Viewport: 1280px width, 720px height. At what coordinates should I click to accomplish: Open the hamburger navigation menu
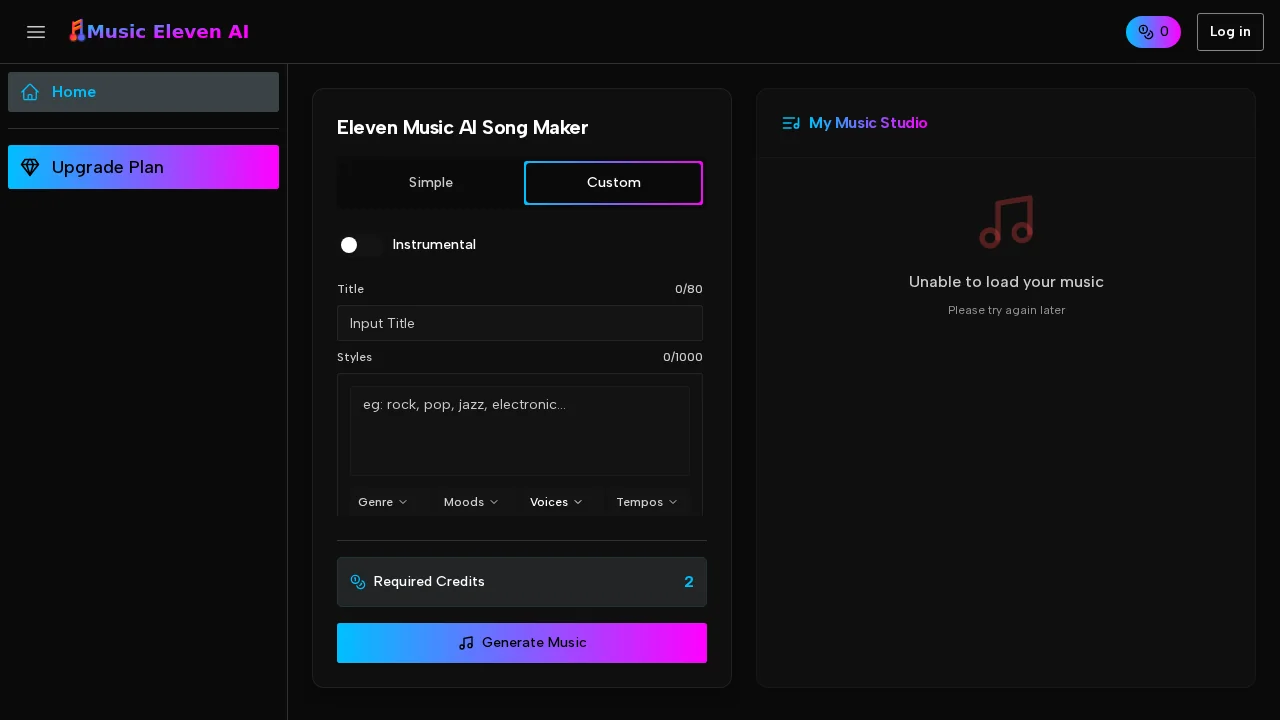[x=36, y=32]
